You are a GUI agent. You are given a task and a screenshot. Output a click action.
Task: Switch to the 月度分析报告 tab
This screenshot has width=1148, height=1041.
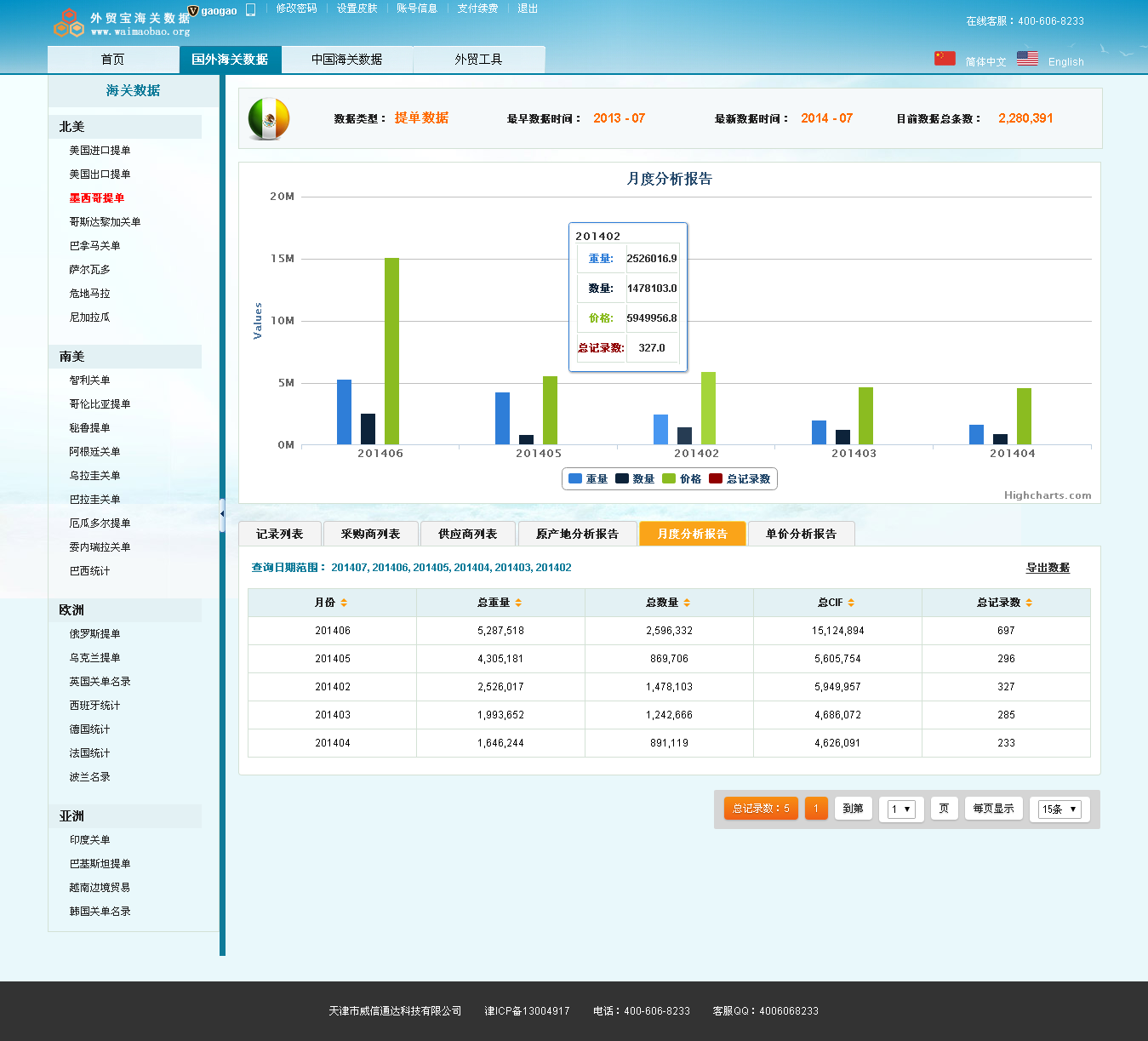click(x=693, y=534)
